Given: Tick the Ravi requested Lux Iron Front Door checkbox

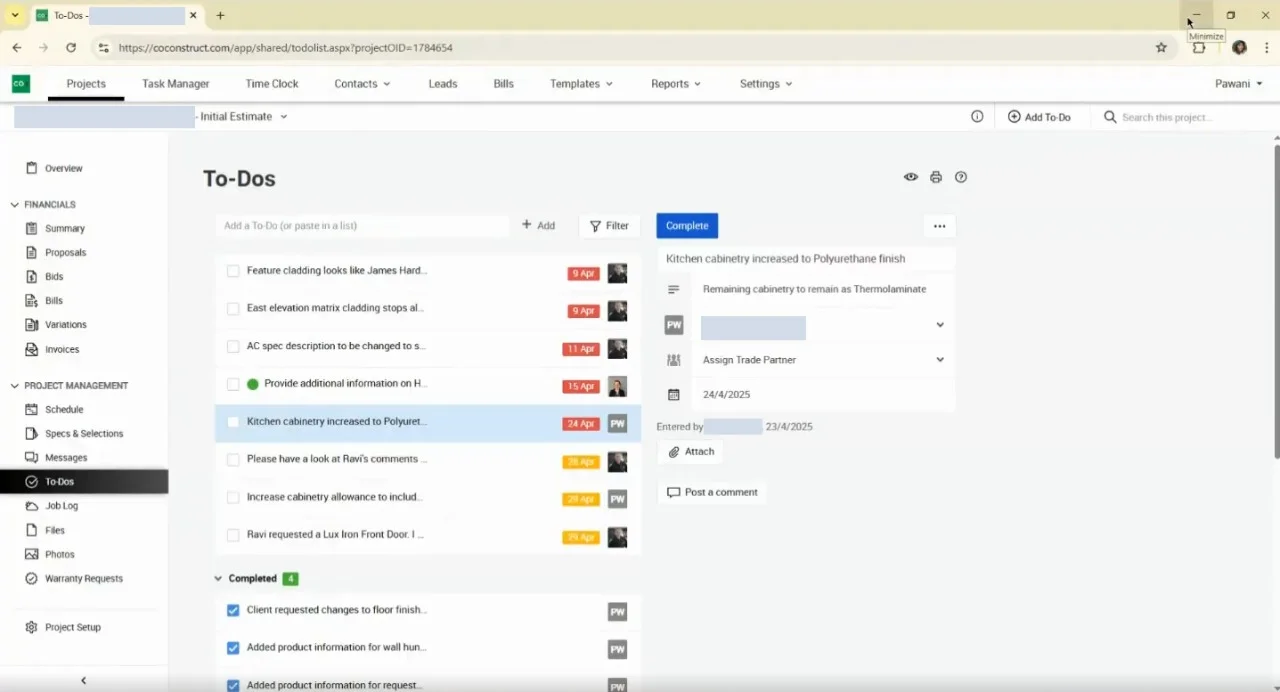Looking at the screenshot, I should tap(233, 535).
